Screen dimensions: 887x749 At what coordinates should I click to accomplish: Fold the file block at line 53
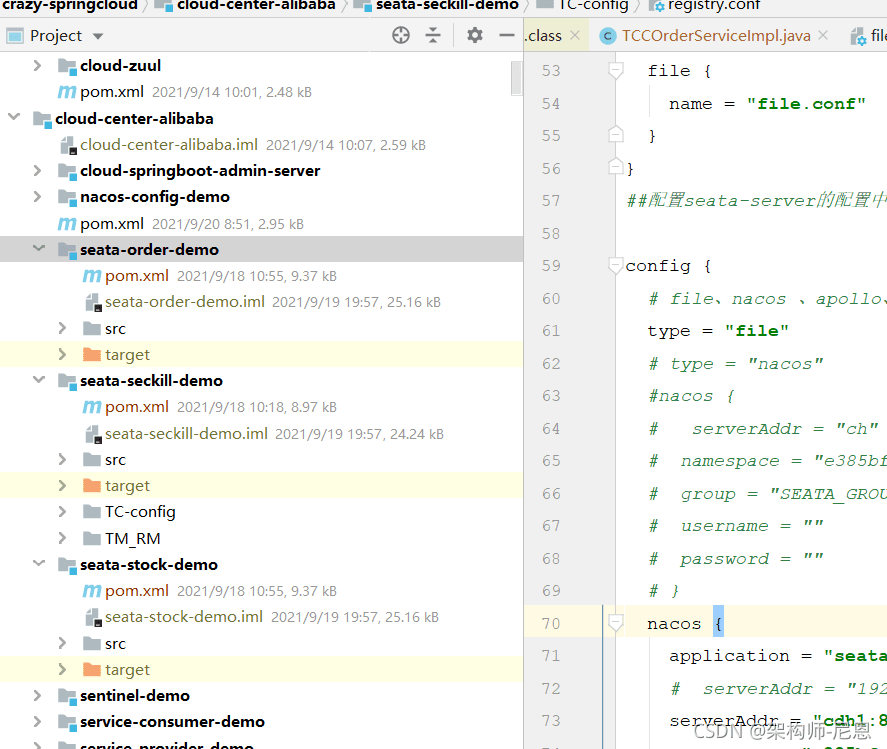(615, 71)
